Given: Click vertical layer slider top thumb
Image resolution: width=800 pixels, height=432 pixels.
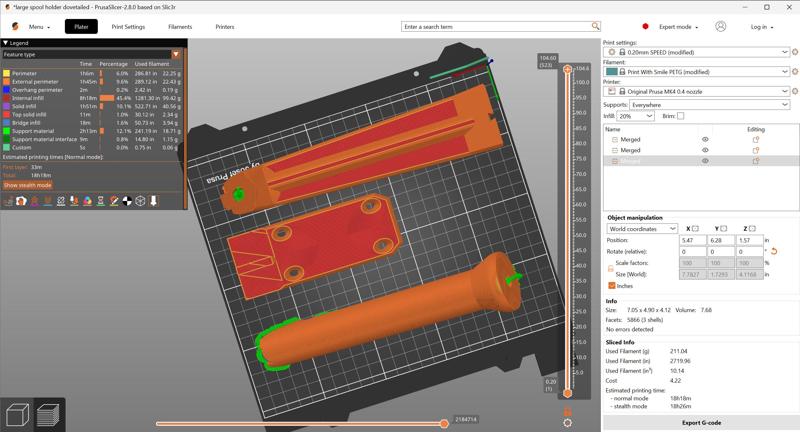Looking at the screenshot, I should tap(567, 69).
